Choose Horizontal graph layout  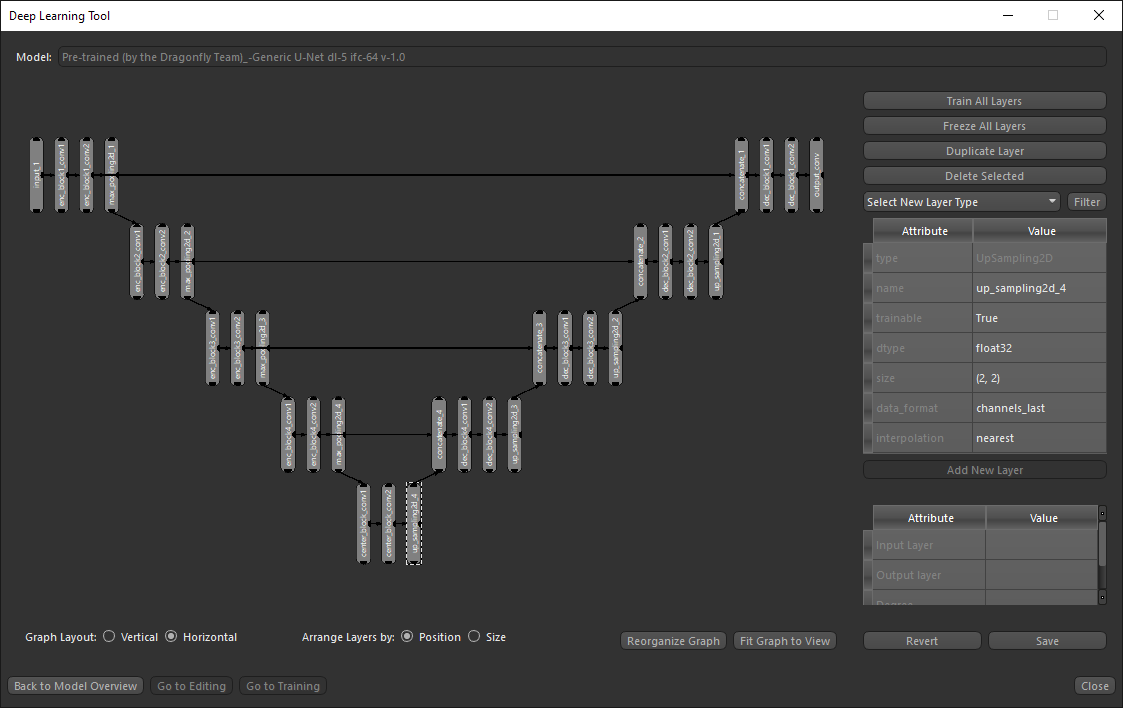pyautogui.click(x=171, y=637)
